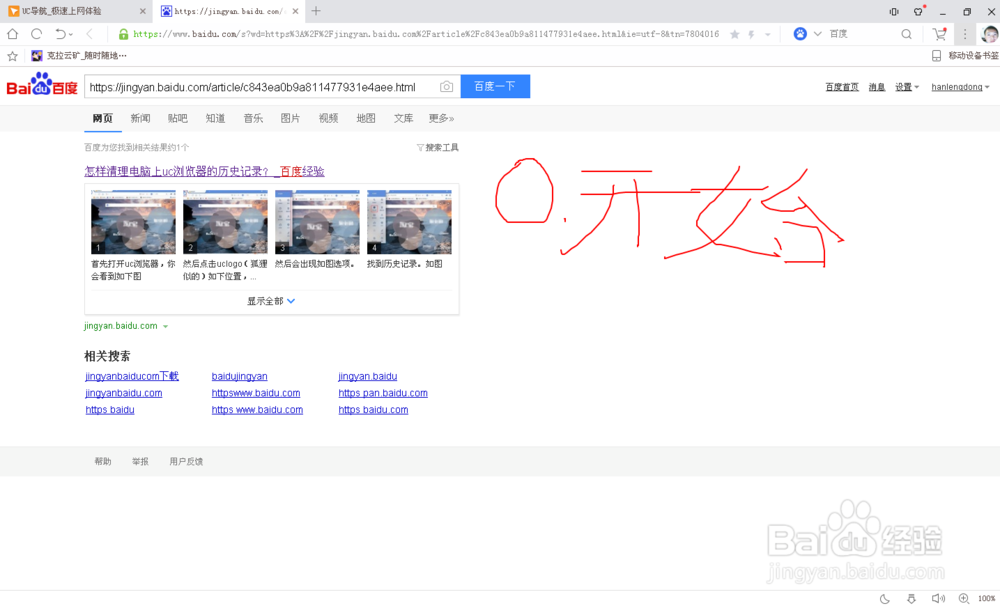
Task: Switch to the 图片 tab
Action: [x=290, y=118]
